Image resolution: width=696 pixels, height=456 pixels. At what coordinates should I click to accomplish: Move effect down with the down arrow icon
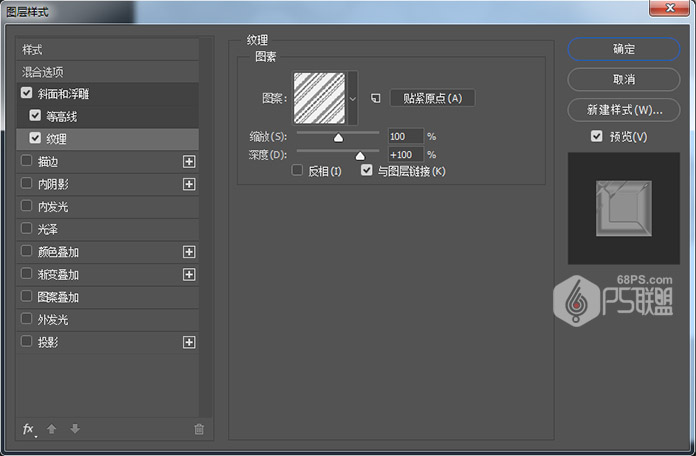click(x=75, y=429)
